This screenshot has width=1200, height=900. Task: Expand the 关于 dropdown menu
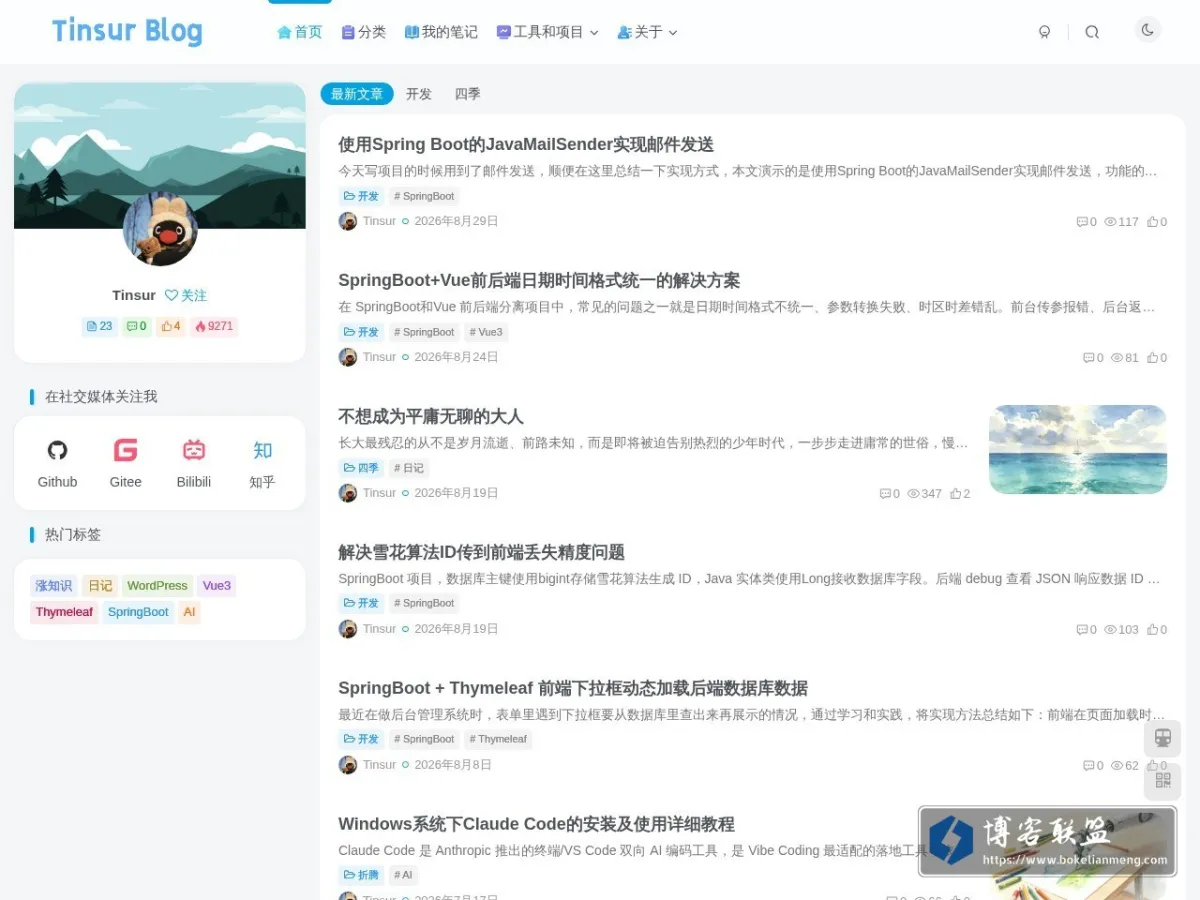(648, 32)
